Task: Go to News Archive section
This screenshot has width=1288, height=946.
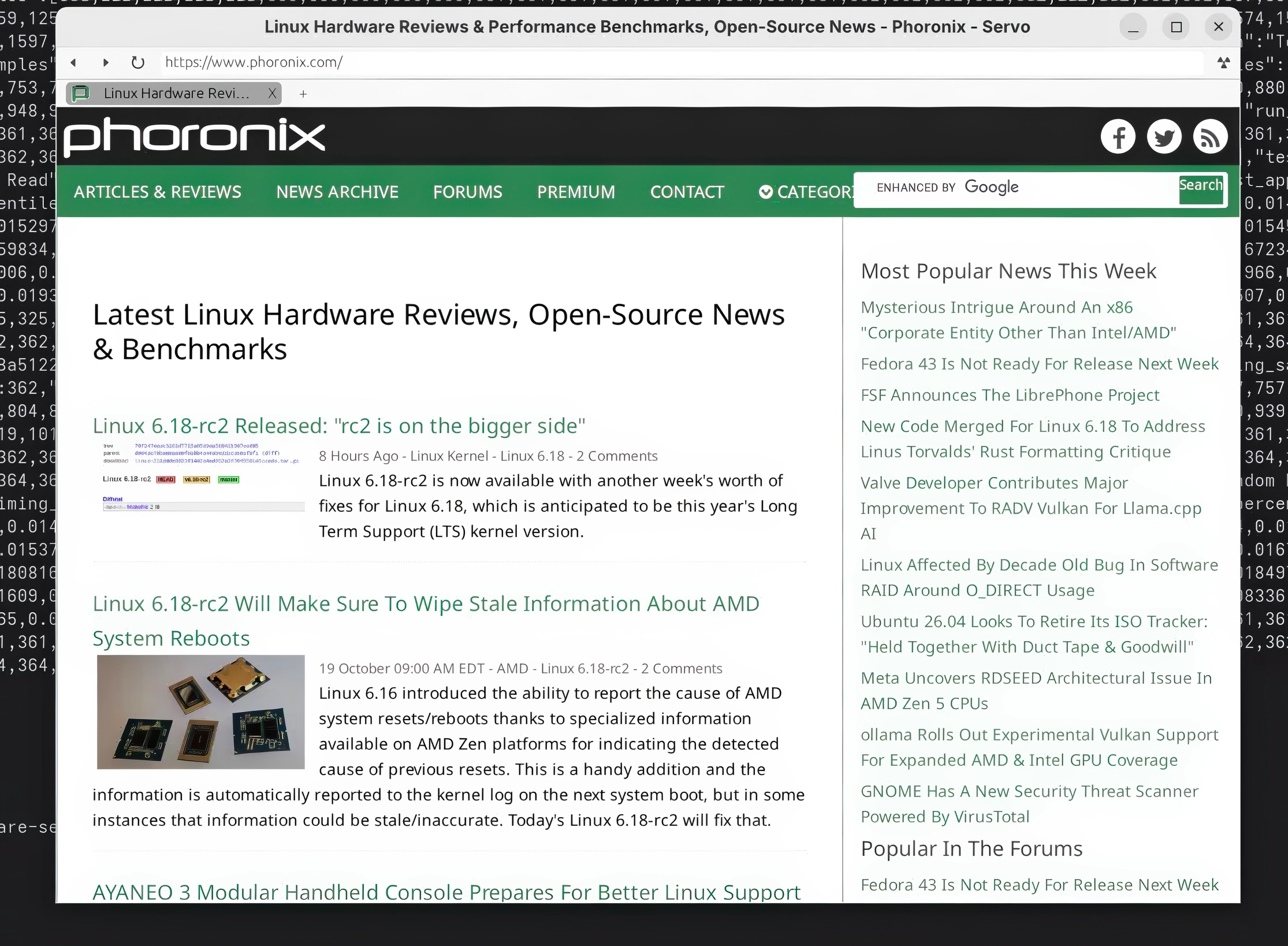Action: coord(337,192)
